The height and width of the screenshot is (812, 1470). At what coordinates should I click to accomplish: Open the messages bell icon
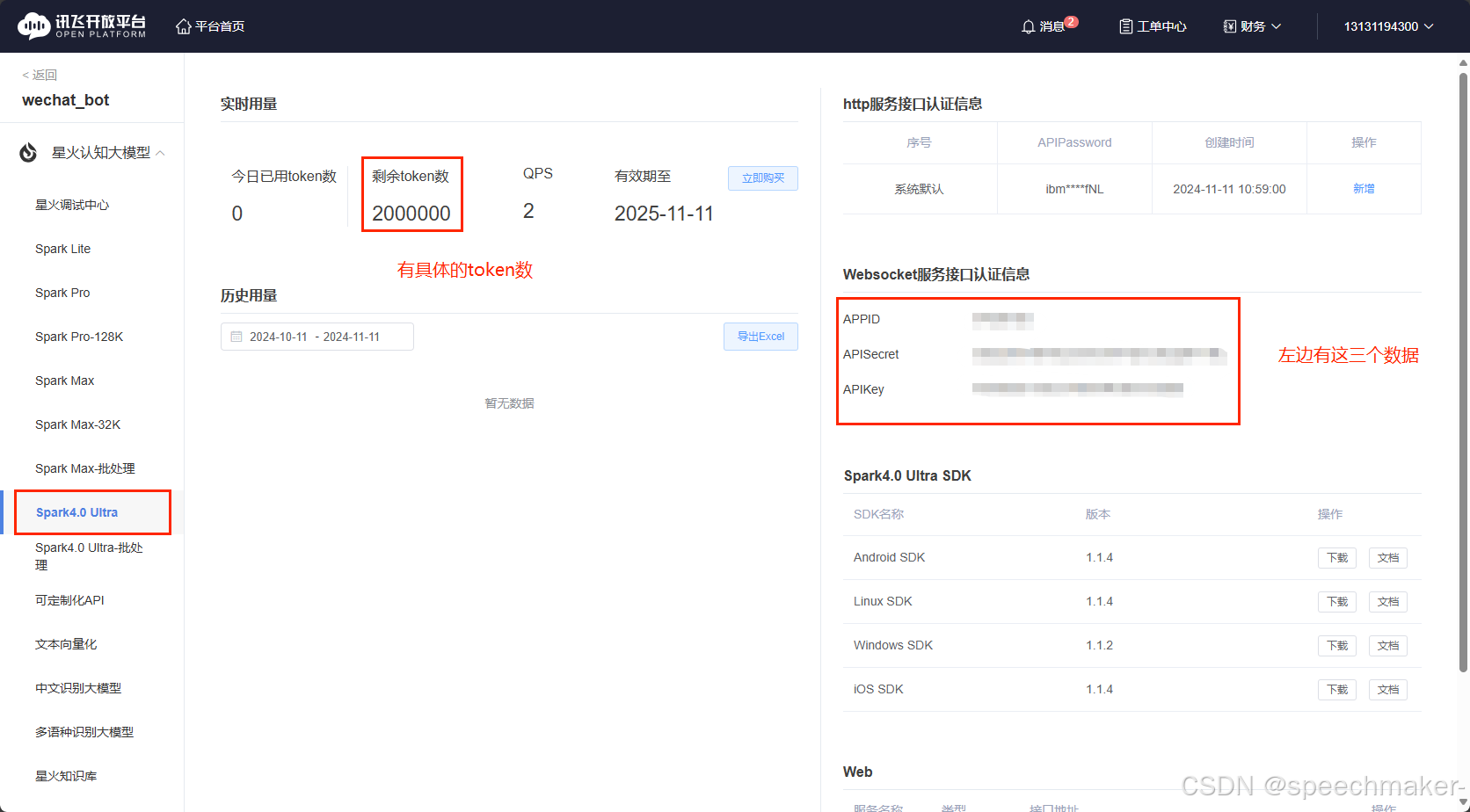point(1028,27)
